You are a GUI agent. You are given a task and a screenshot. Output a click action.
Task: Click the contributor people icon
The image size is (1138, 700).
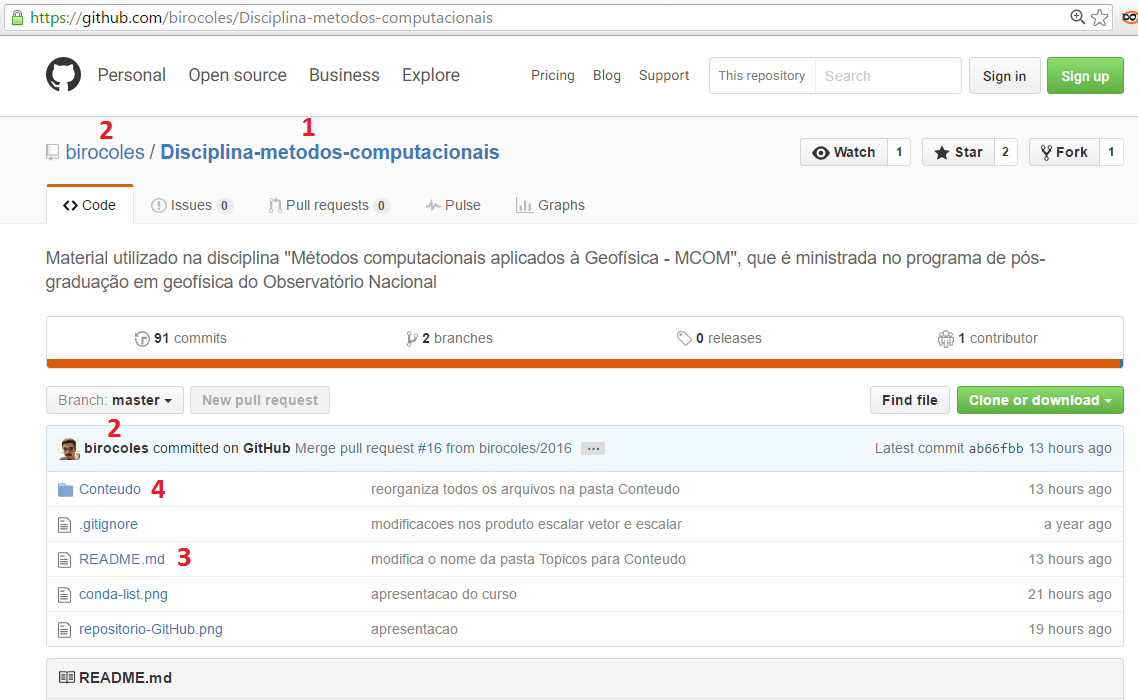(x=946, y=338)
